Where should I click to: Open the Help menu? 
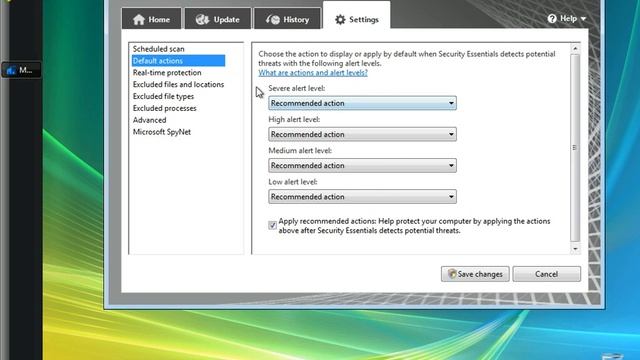click(x=567, y=18)
